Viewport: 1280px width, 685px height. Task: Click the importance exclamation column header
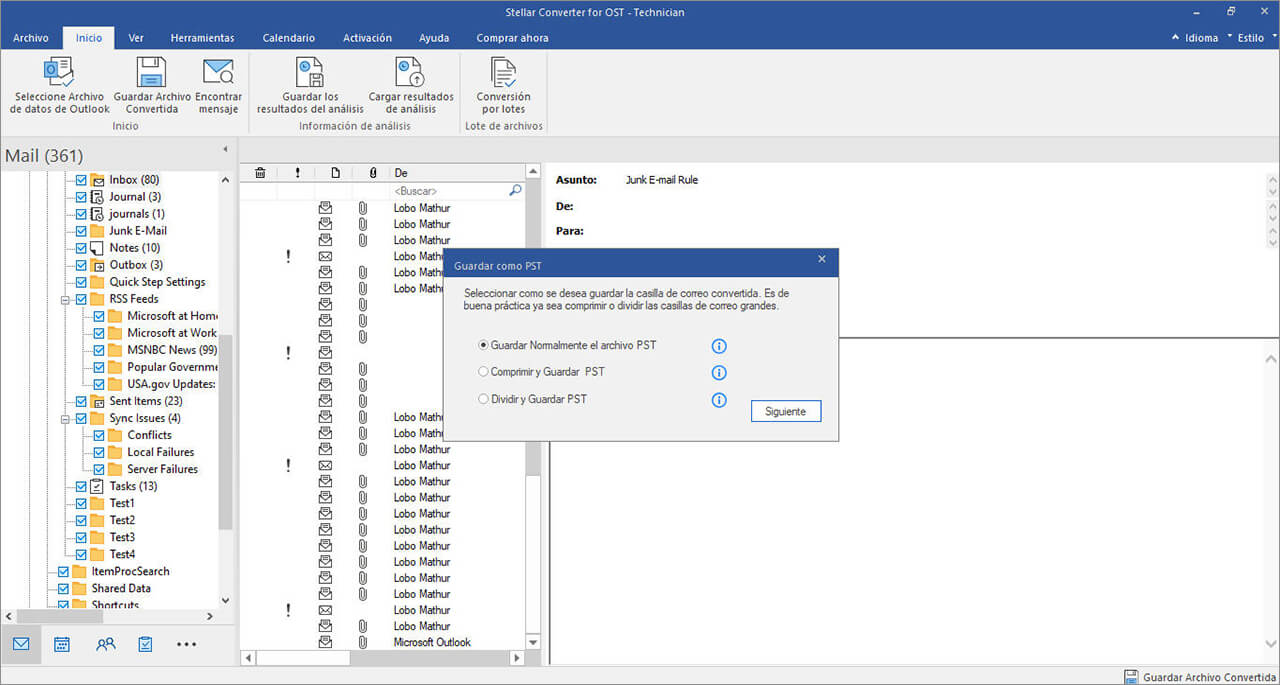[x=297, y=173]
